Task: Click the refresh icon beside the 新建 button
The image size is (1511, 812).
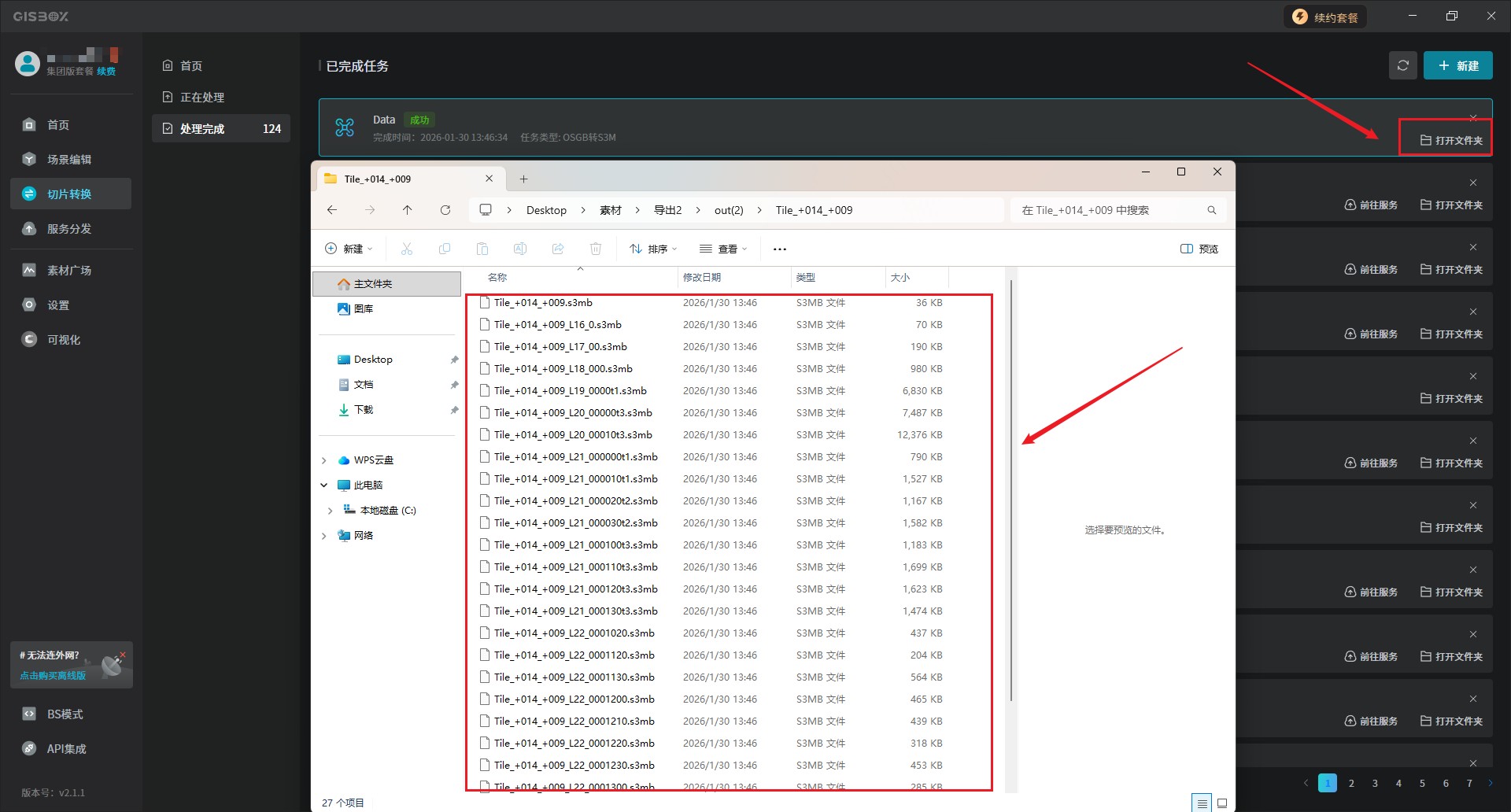Action: point(1402,66)
